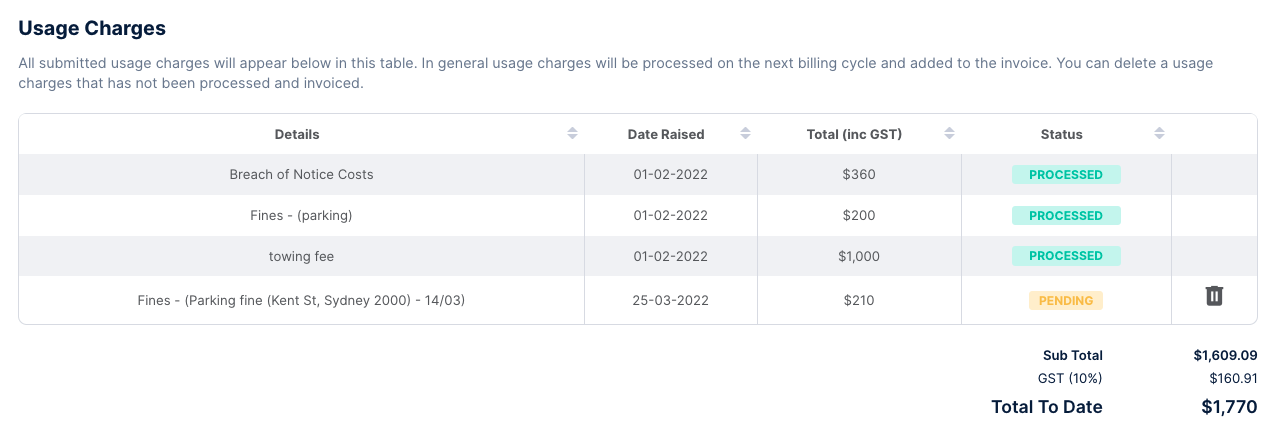Click PROCESSED badge for towing fee
Image resolution: width=1282 pixels, height=444 pixels.
click(1066, 256)
